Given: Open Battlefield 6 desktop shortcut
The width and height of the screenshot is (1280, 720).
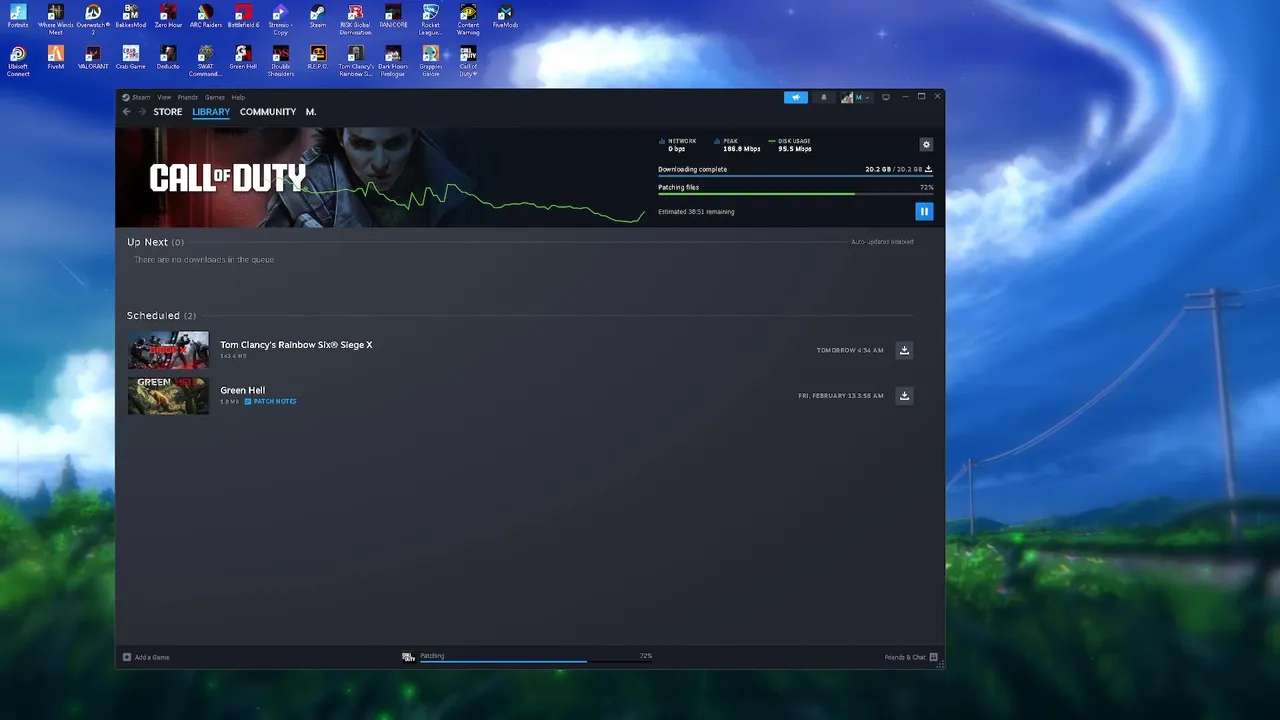Looking at the screenshot, I should pos(243,17).
